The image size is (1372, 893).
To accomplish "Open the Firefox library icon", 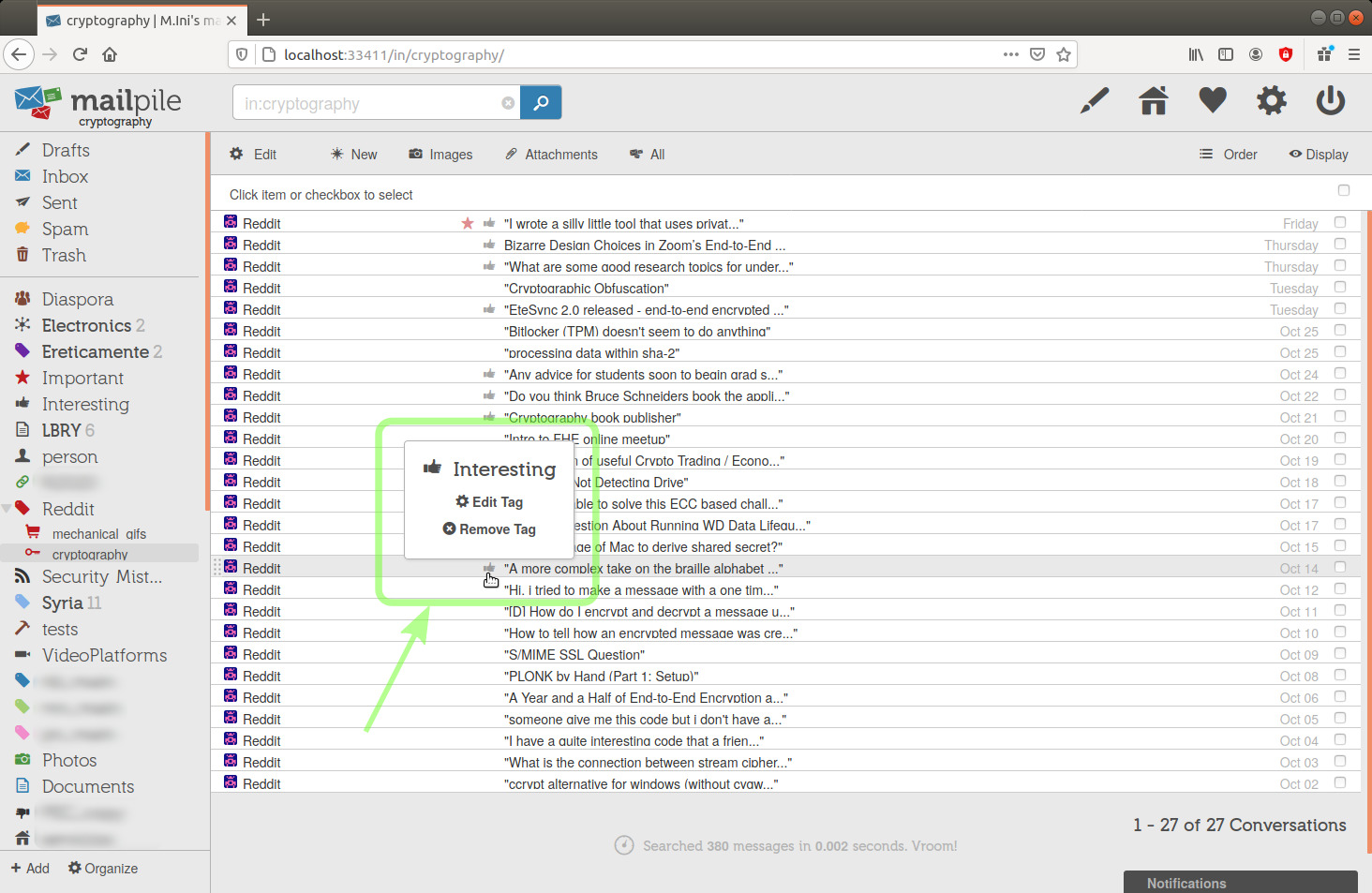I will 1196,54.
